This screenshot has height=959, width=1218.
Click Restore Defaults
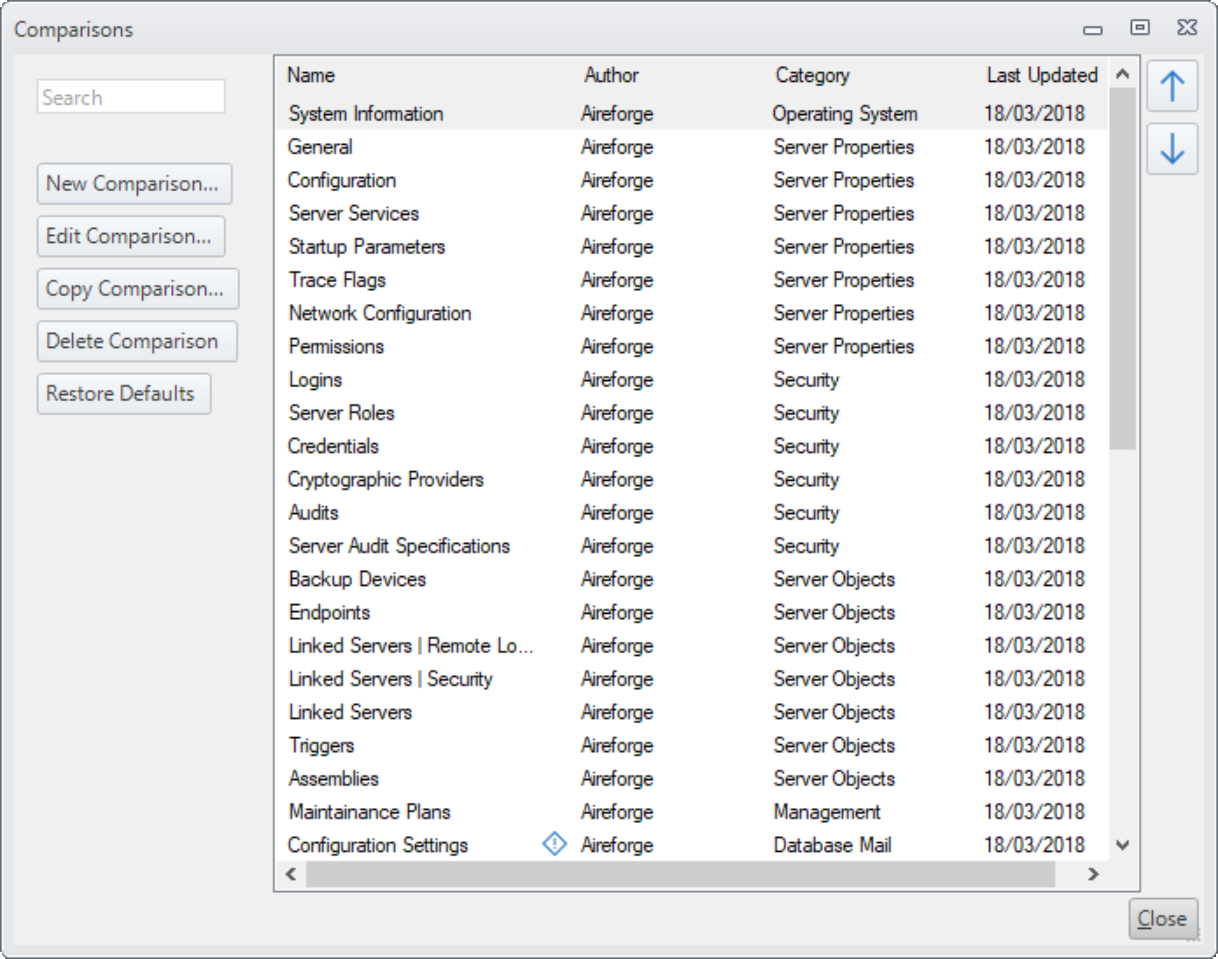click(124, 393)
